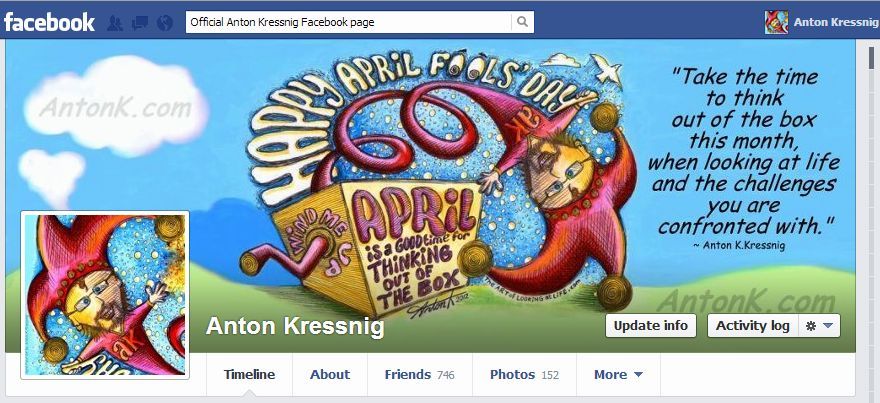Open the notifications globe icon
880x403 pixels.
[x=165, y=23]
